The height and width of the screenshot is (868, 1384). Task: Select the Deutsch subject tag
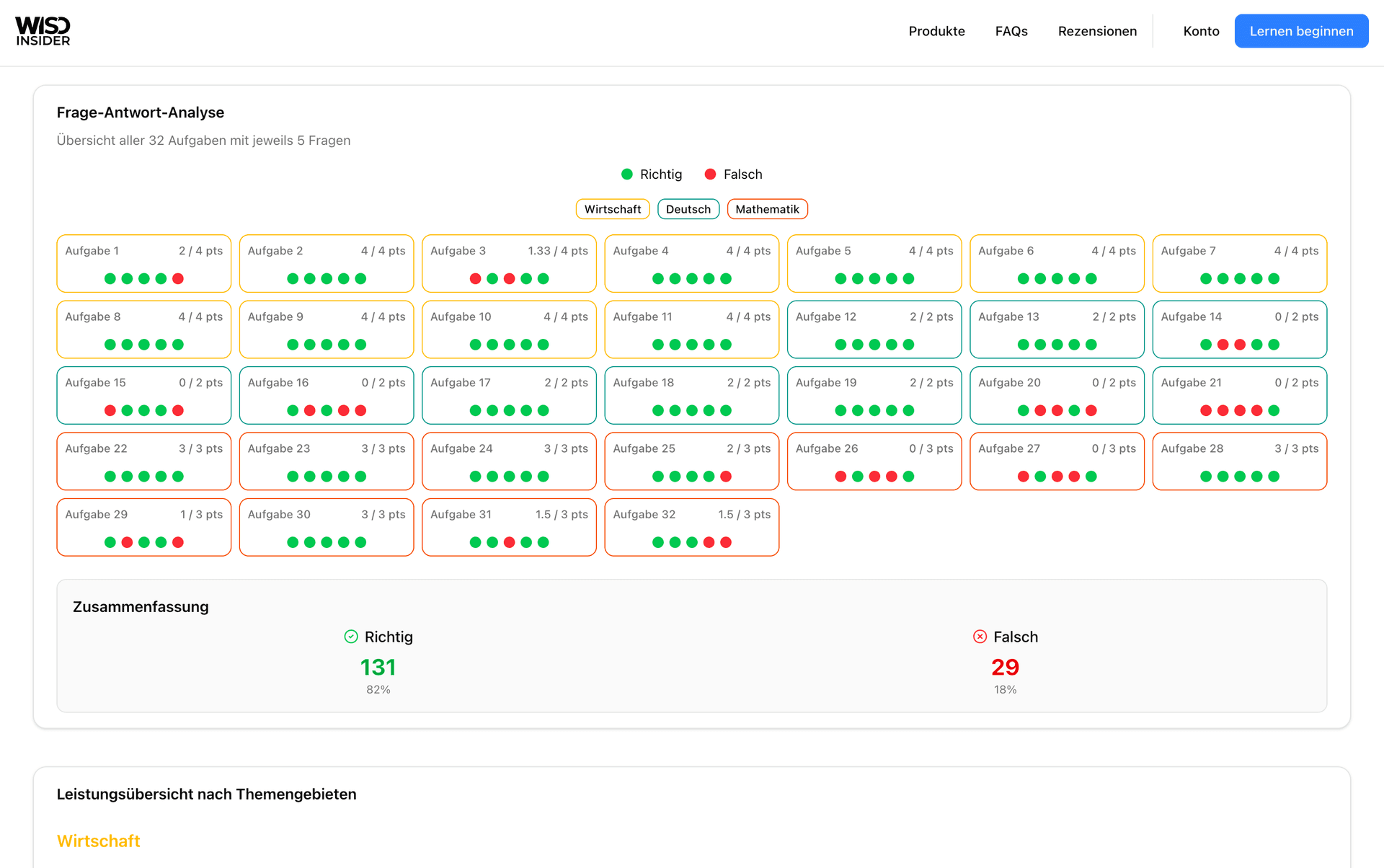pos(688,209)
